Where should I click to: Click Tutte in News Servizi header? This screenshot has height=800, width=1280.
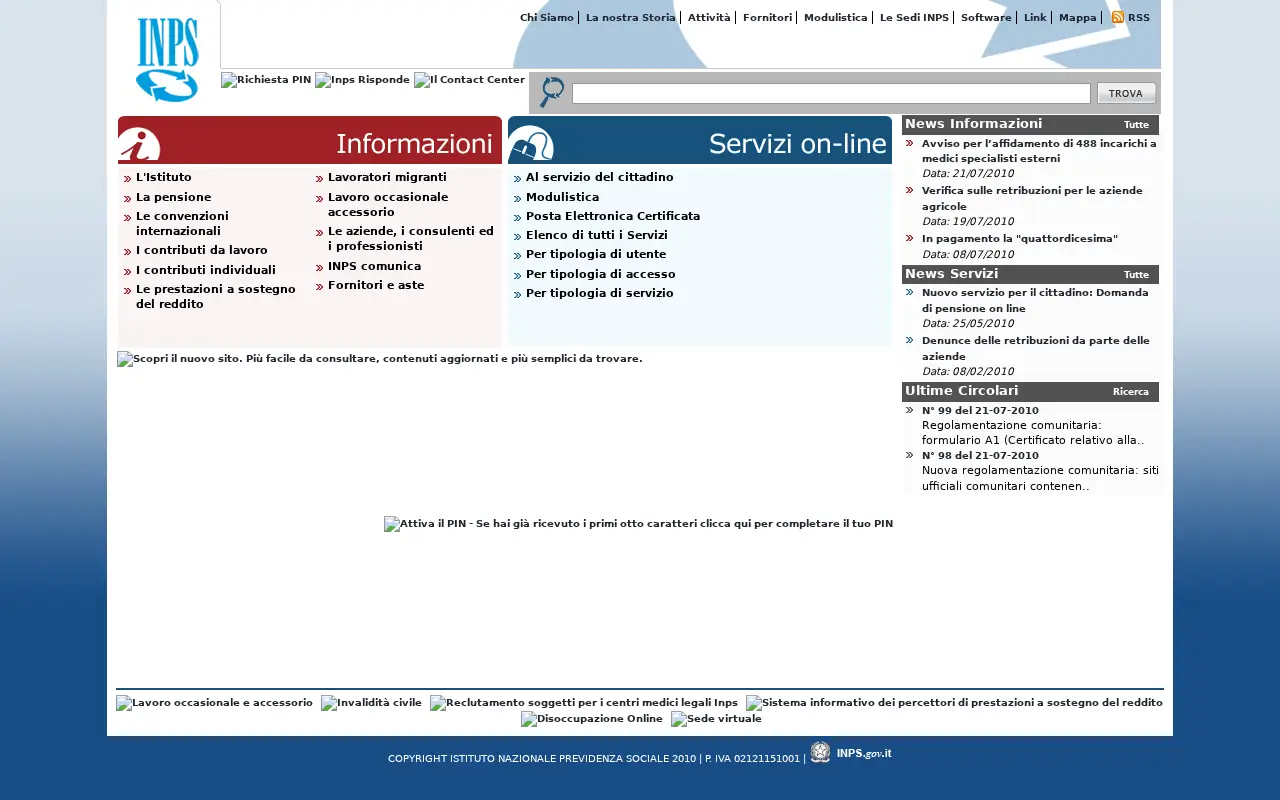[x=1136, y=275]
